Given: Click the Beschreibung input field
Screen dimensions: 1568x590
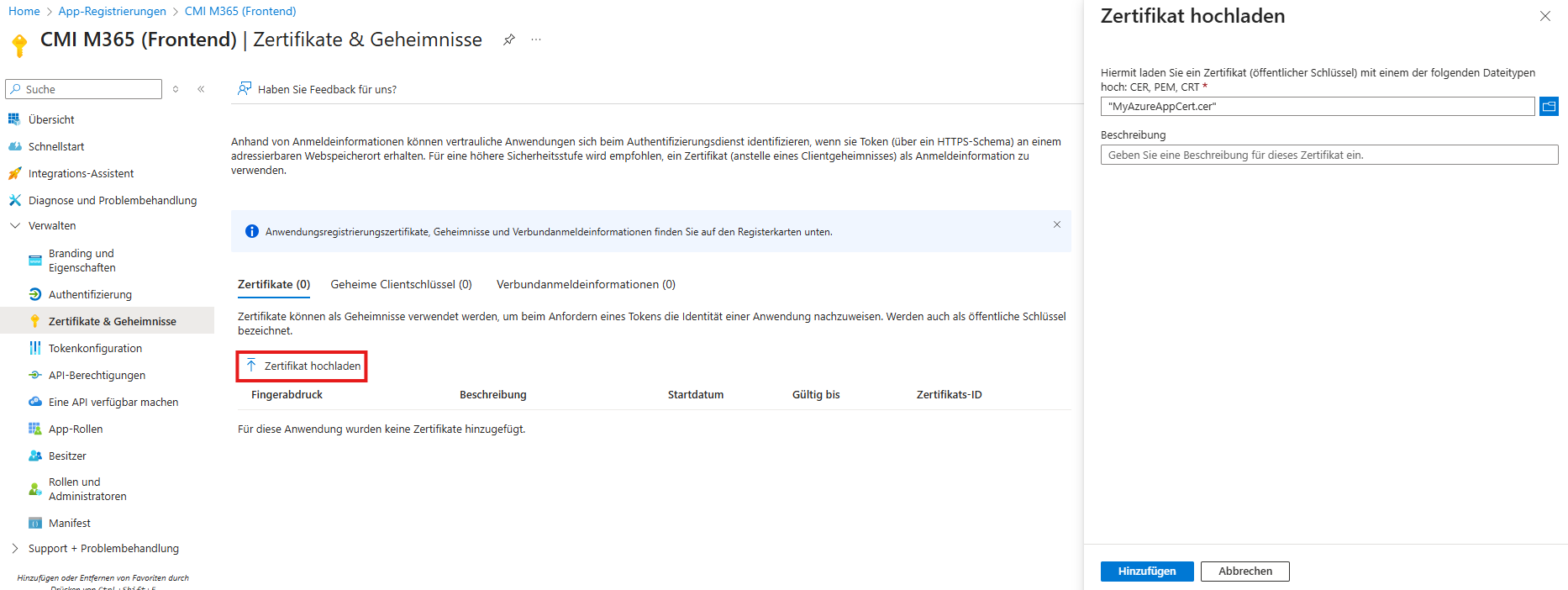Looking at the screenshot, I should (x=1329, y=155).
